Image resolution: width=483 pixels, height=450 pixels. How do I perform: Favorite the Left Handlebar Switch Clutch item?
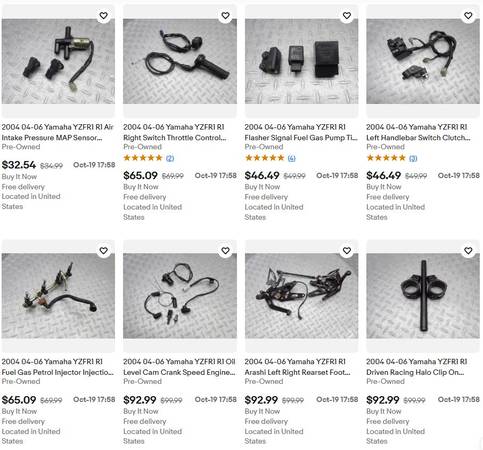pos(468,16)
